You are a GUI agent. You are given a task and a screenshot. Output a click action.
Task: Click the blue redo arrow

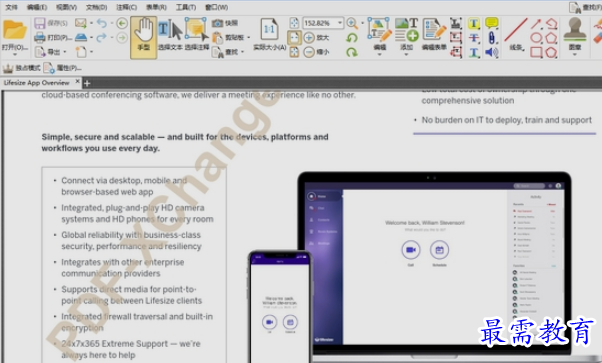pos(102,37)
